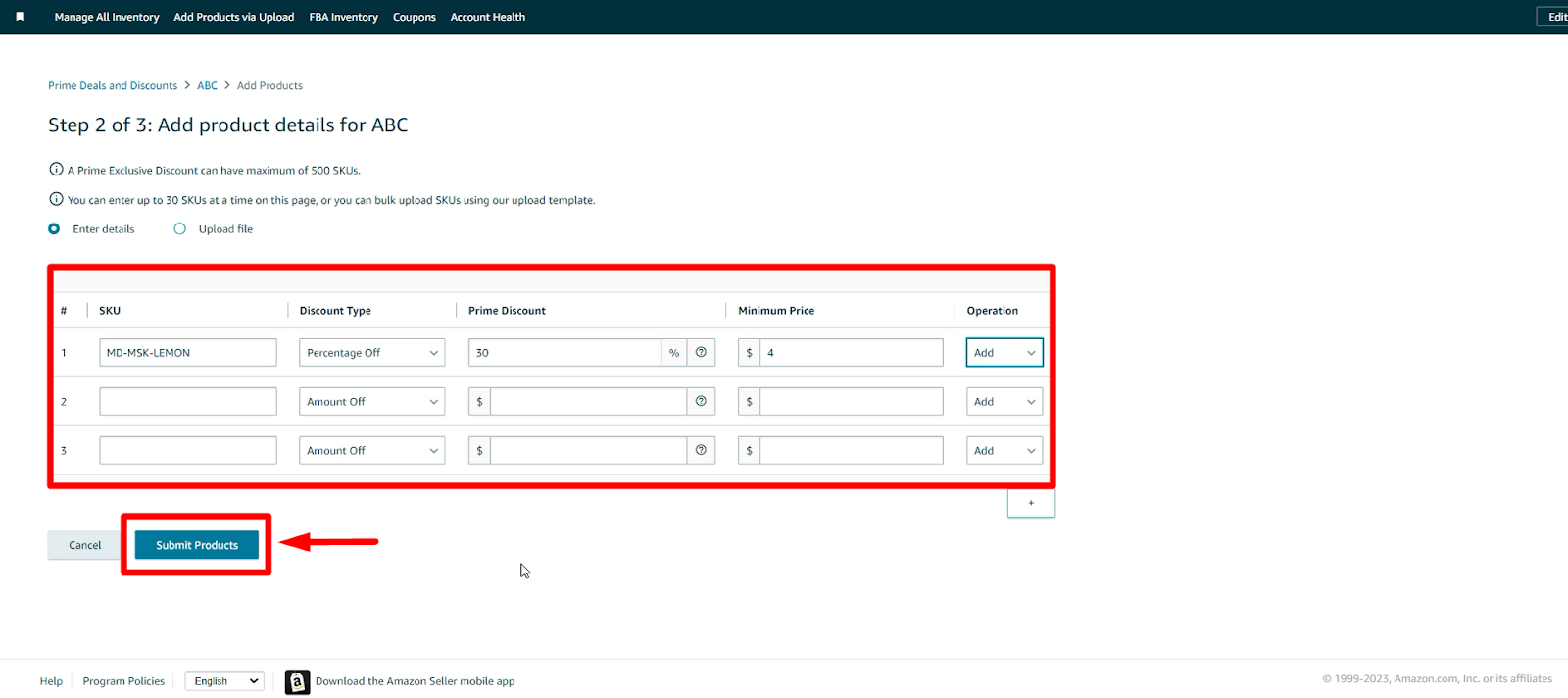Click row 1 Minimum Price field with 4
The height and width of the screenshot is (698, 1568).
852,353
